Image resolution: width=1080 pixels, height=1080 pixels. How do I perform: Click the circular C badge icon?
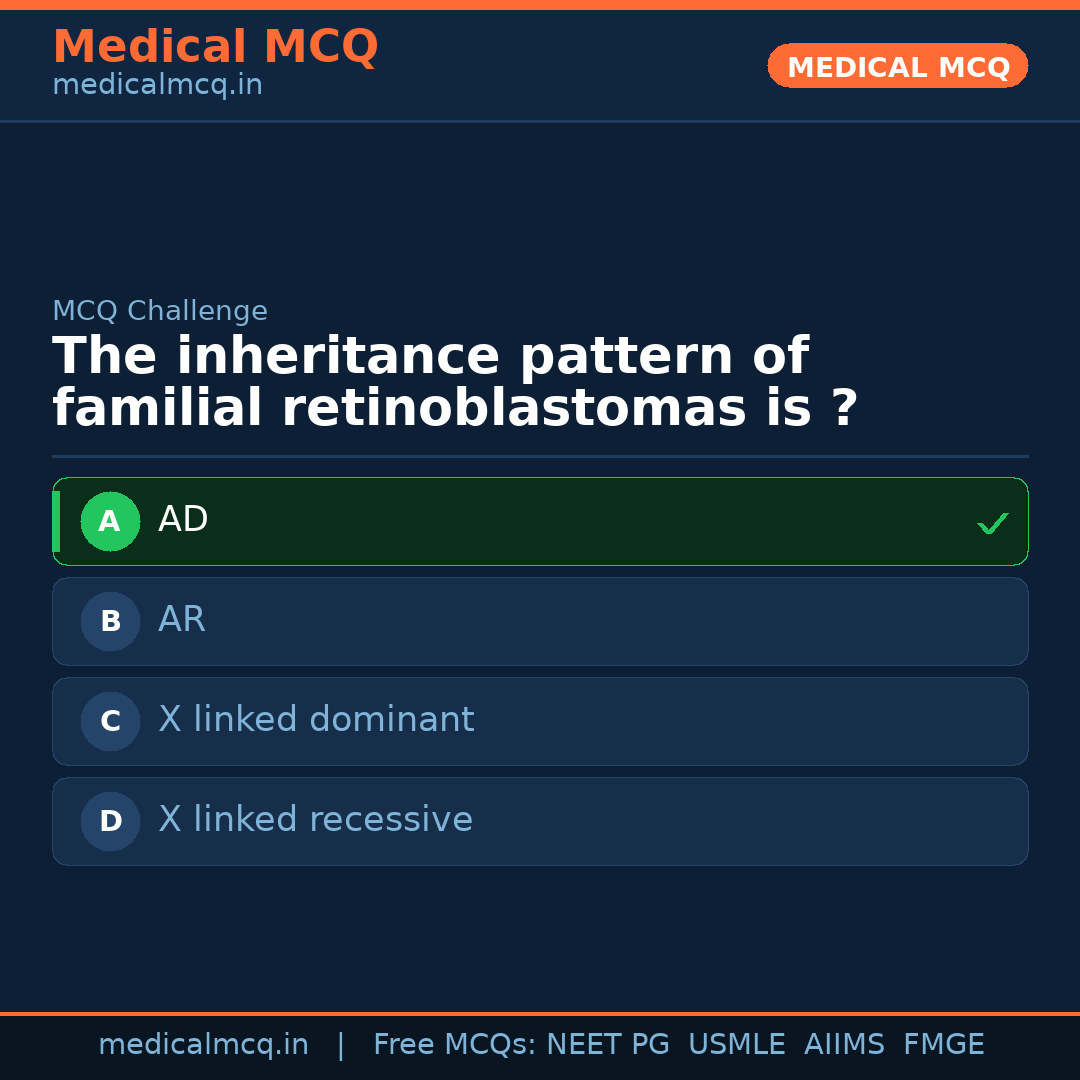coord(110,721)
